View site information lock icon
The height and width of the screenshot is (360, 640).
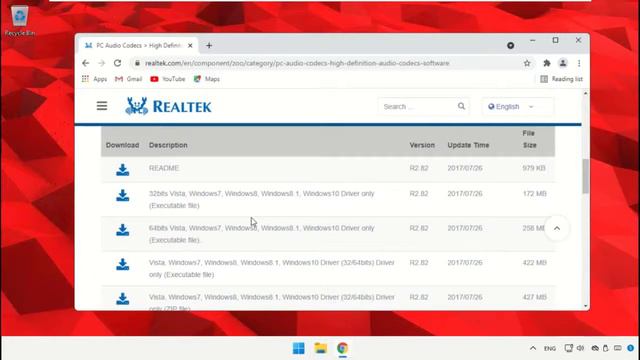tap(138, 63)
